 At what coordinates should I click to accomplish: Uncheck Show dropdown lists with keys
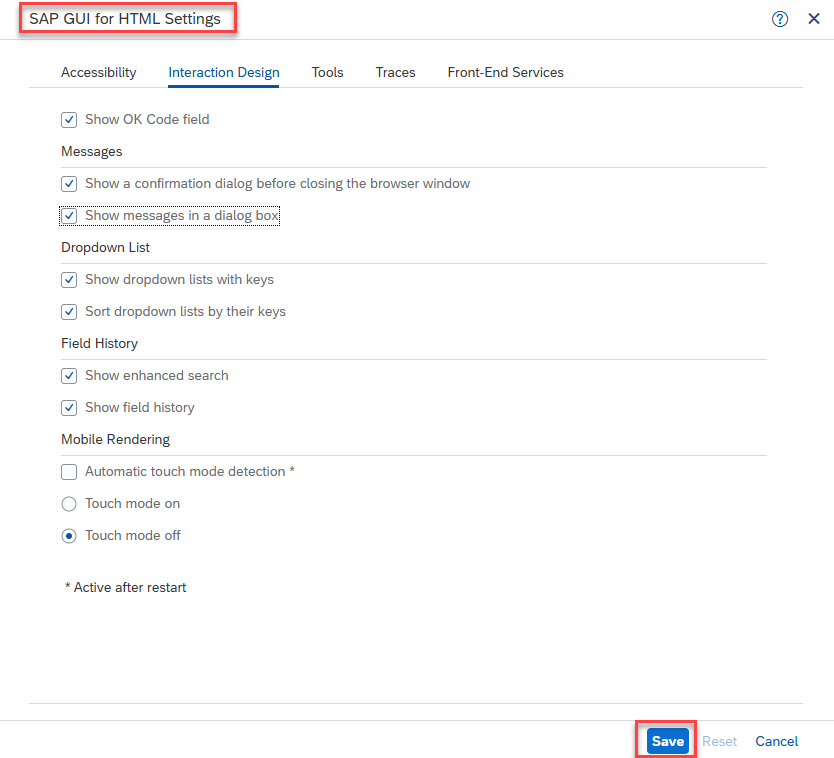tap(69, 280)
